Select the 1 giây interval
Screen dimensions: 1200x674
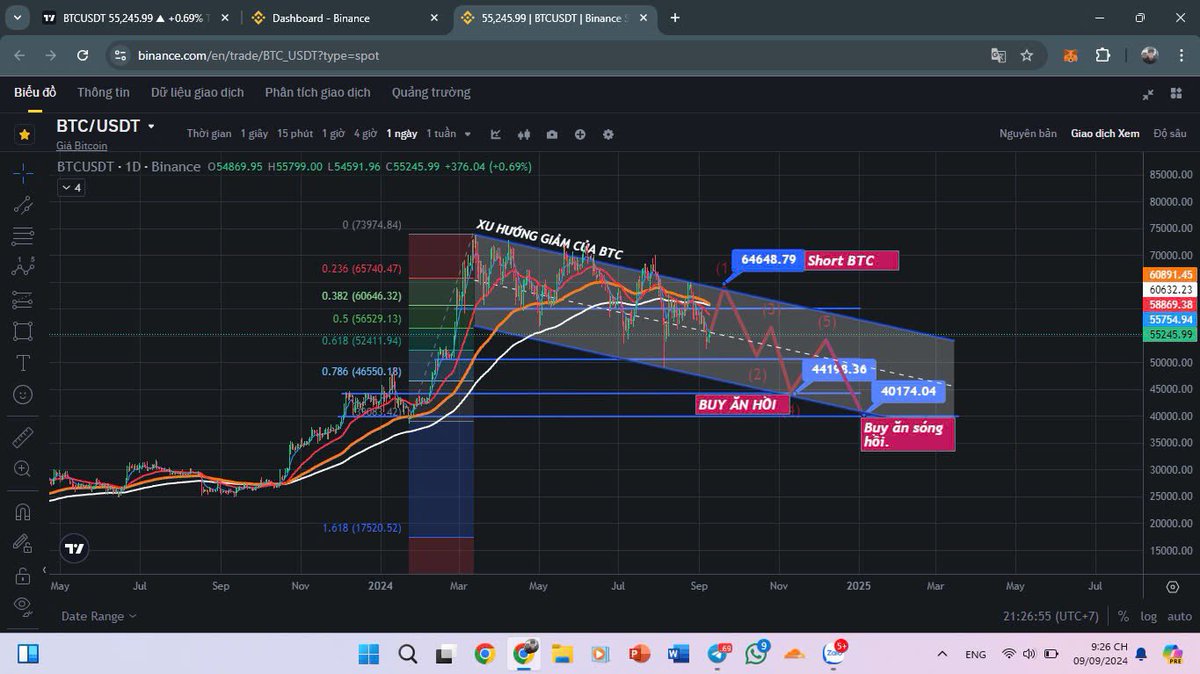click(x=254, y=134)
